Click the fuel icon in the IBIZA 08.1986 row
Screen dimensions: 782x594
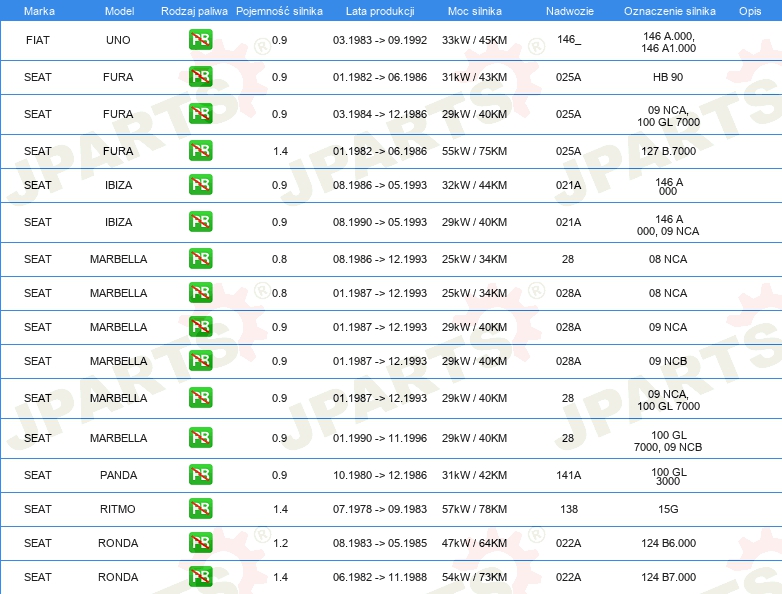click(x=200, y=185)
